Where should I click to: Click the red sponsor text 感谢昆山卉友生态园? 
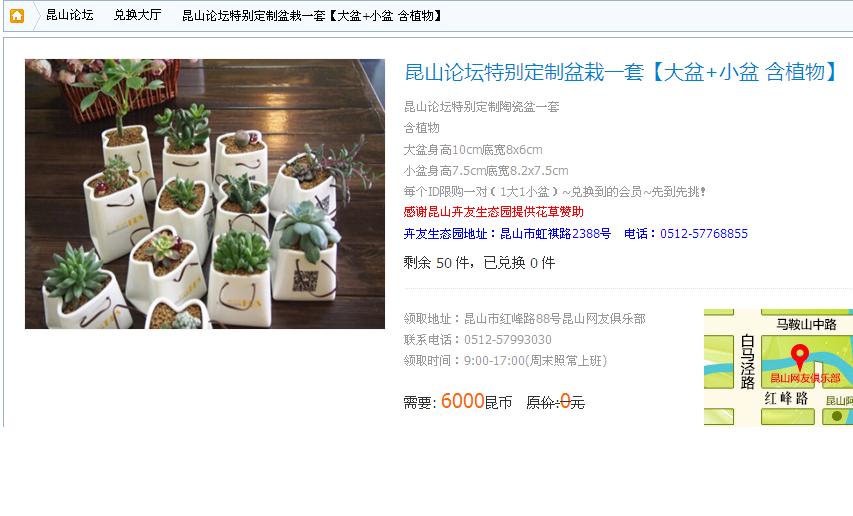(493, 212)
